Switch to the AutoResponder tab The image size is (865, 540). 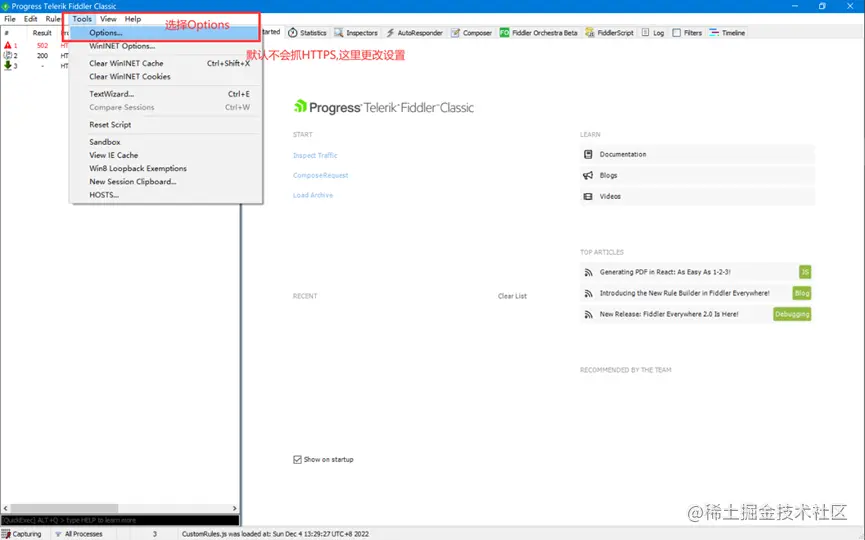point(414,33)
